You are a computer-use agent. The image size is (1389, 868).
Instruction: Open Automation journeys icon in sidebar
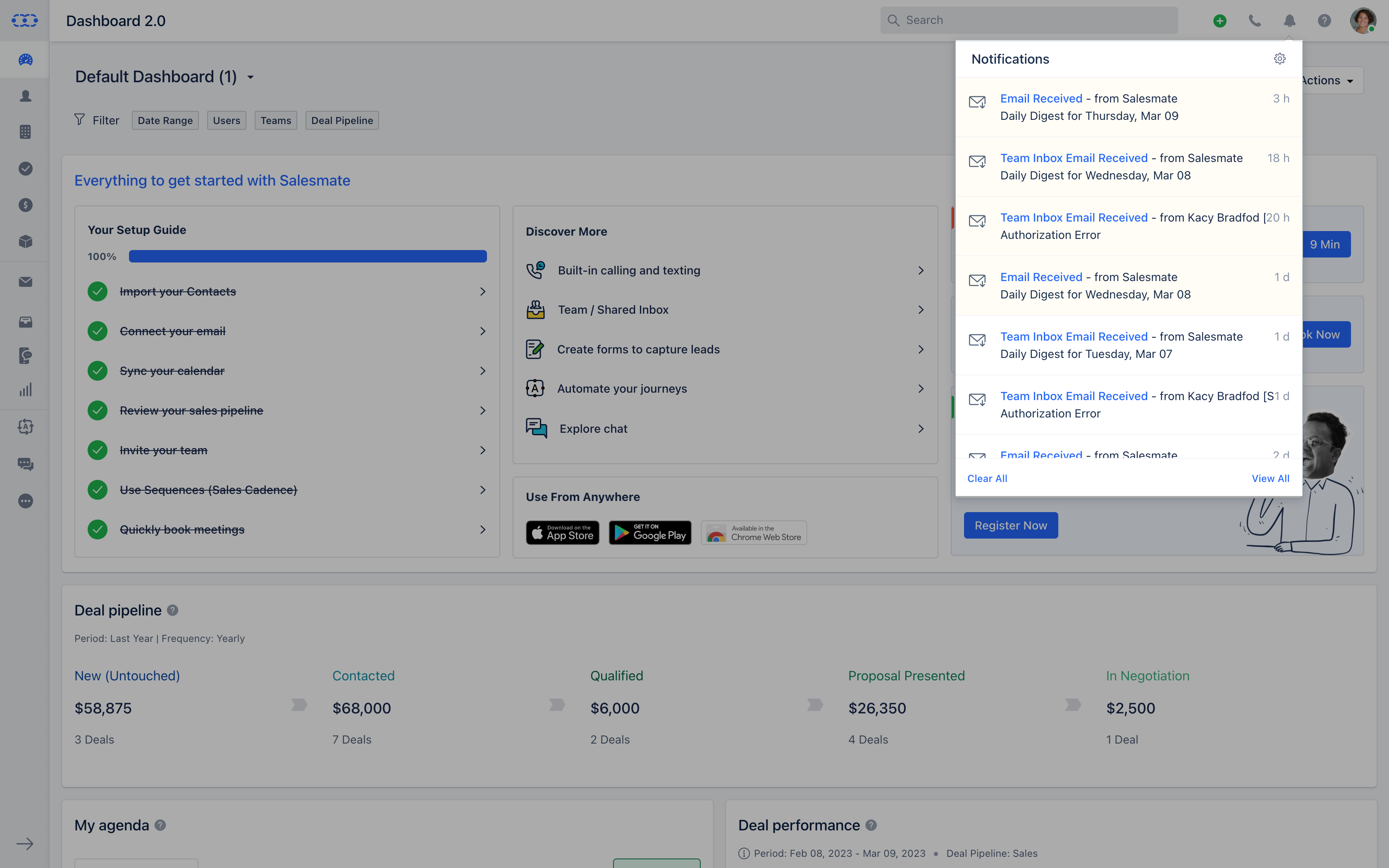pyautogui.click(x=25, y=427)
